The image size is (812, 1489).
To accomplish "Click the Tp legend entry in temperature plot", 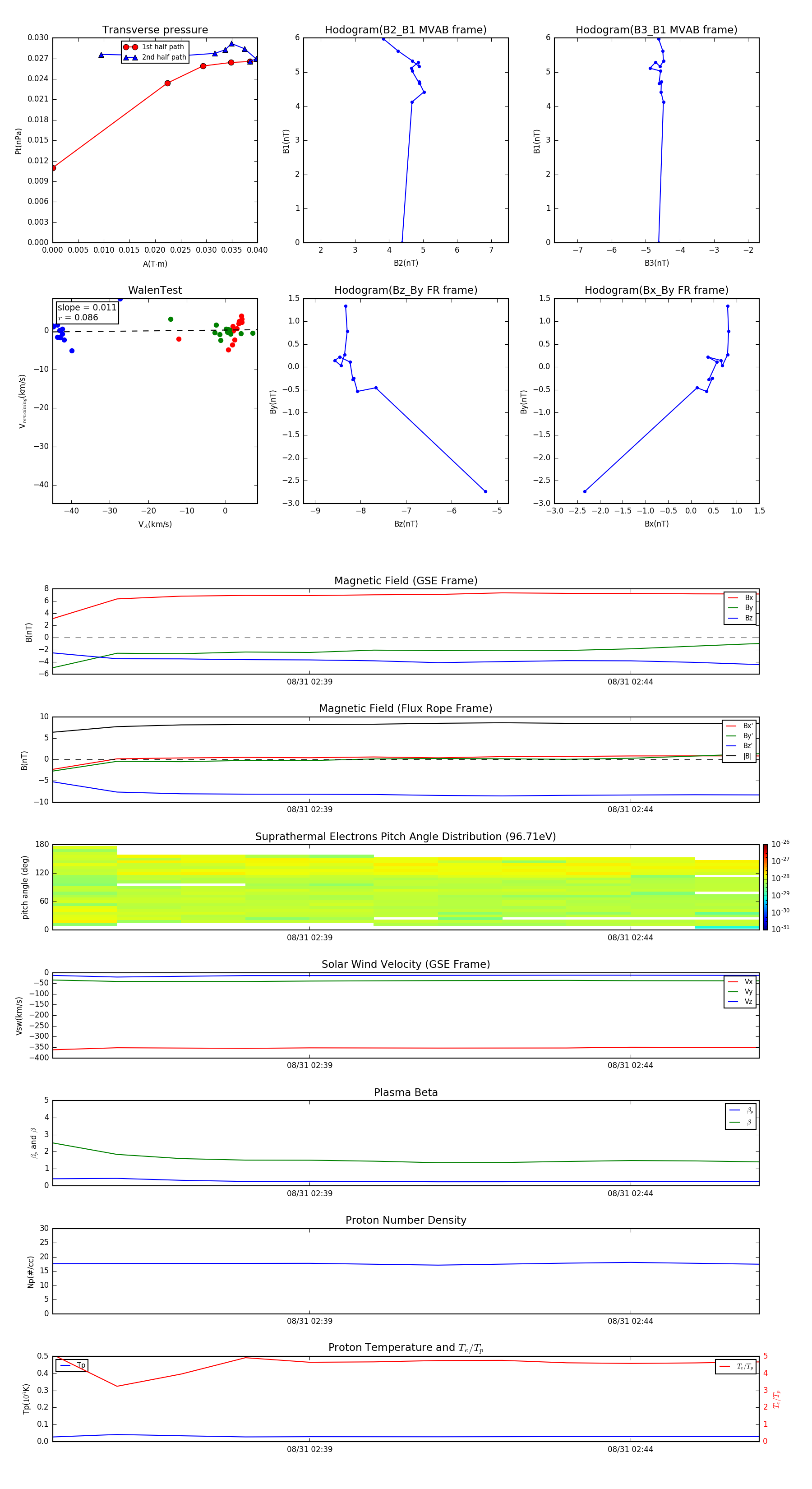I will (x=73, y=1365).
